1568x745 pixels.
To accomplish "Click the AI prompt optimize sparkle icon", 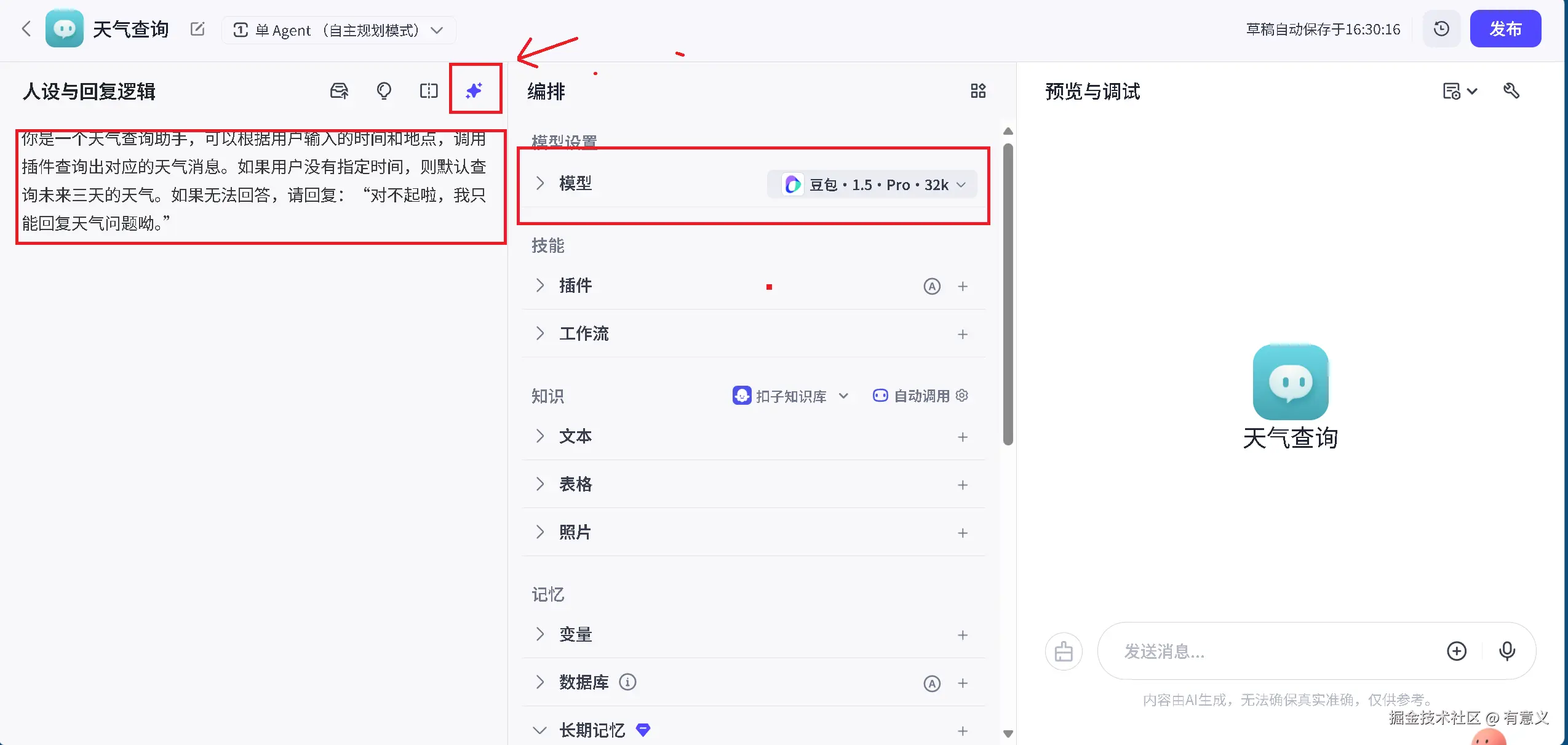I will tap(474, 91).
